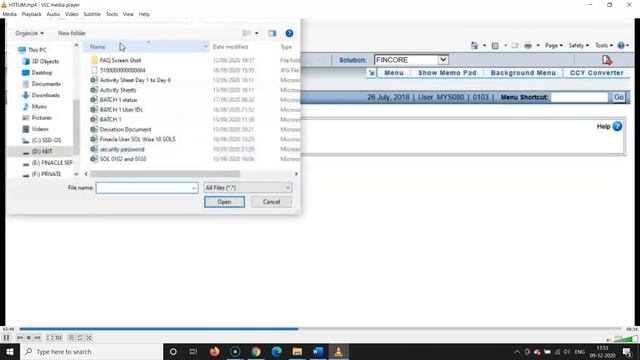The height and width of the screenshot is (360, 640).
Task: Select the security password file
Action: pos(122,149)
